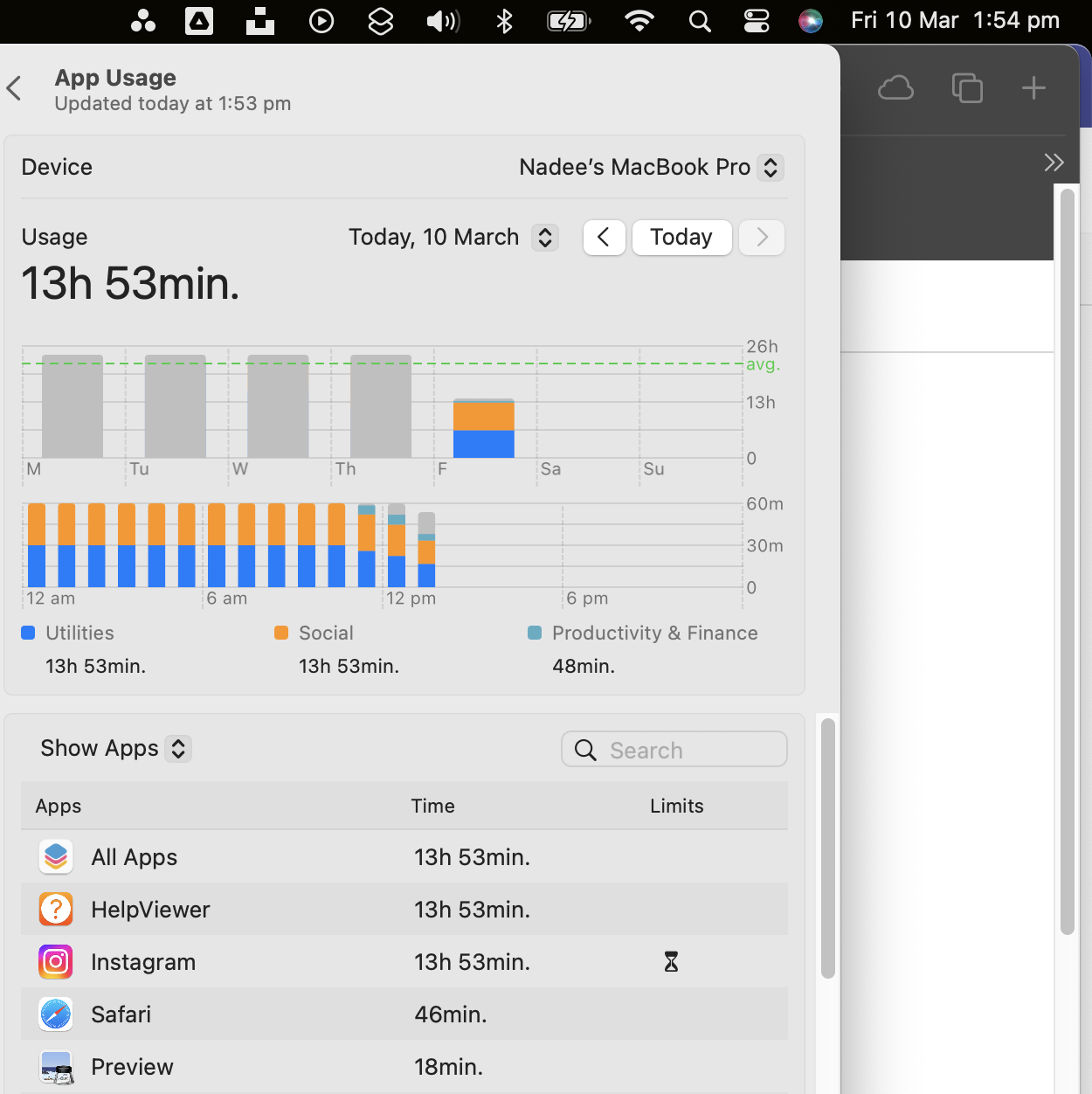Open Spotlight search in the menu bar

coord(700,21)
